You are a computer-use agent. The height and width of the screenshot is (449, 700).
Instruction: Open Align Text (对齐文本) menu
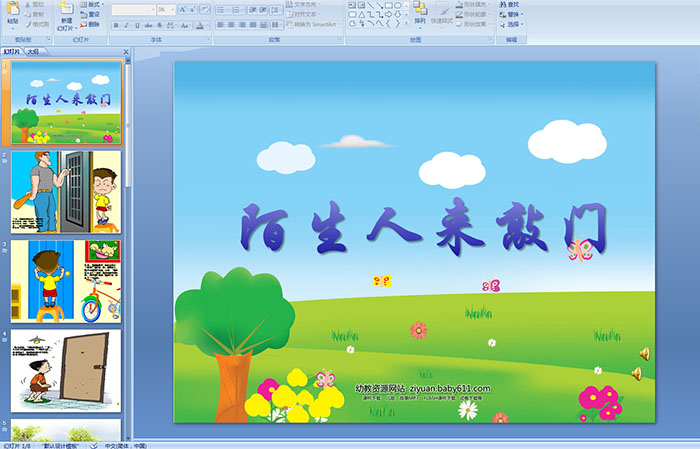pos(304,14)
